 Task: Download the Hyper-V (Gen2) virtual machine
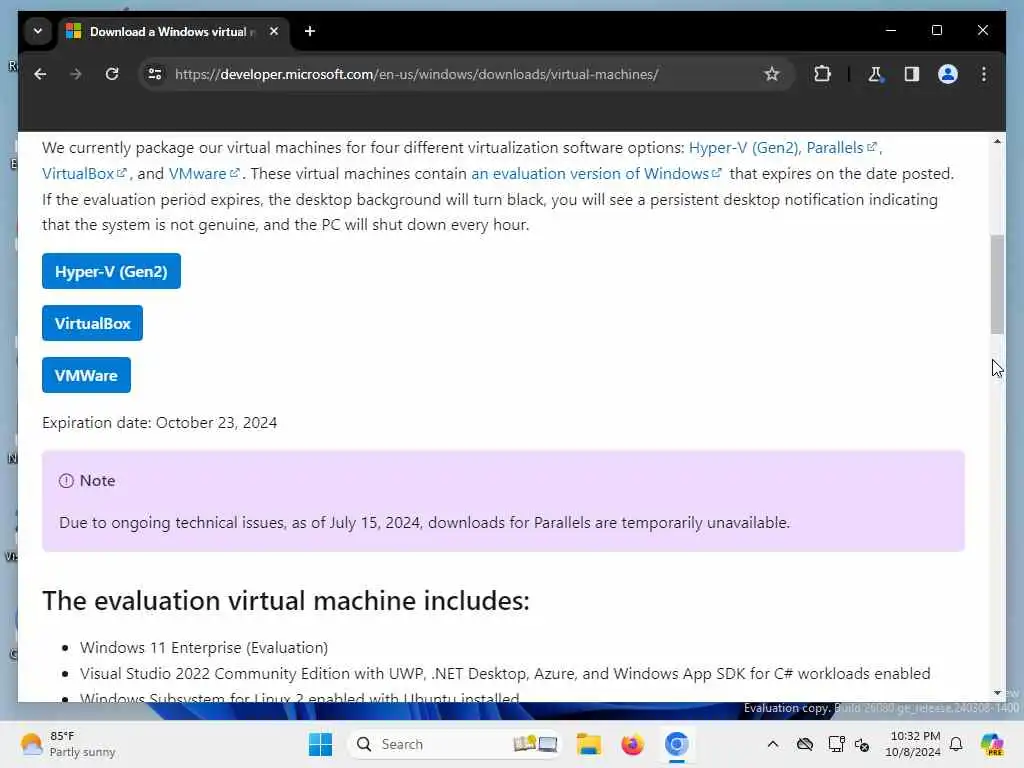coord(111,271)
